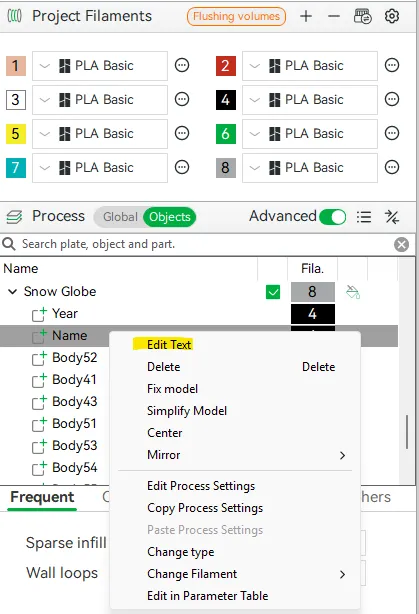Screen dimensions: 419x614
Task: Open filament 2 PLA Basic dropdown
Action: (x=310, y=65)
